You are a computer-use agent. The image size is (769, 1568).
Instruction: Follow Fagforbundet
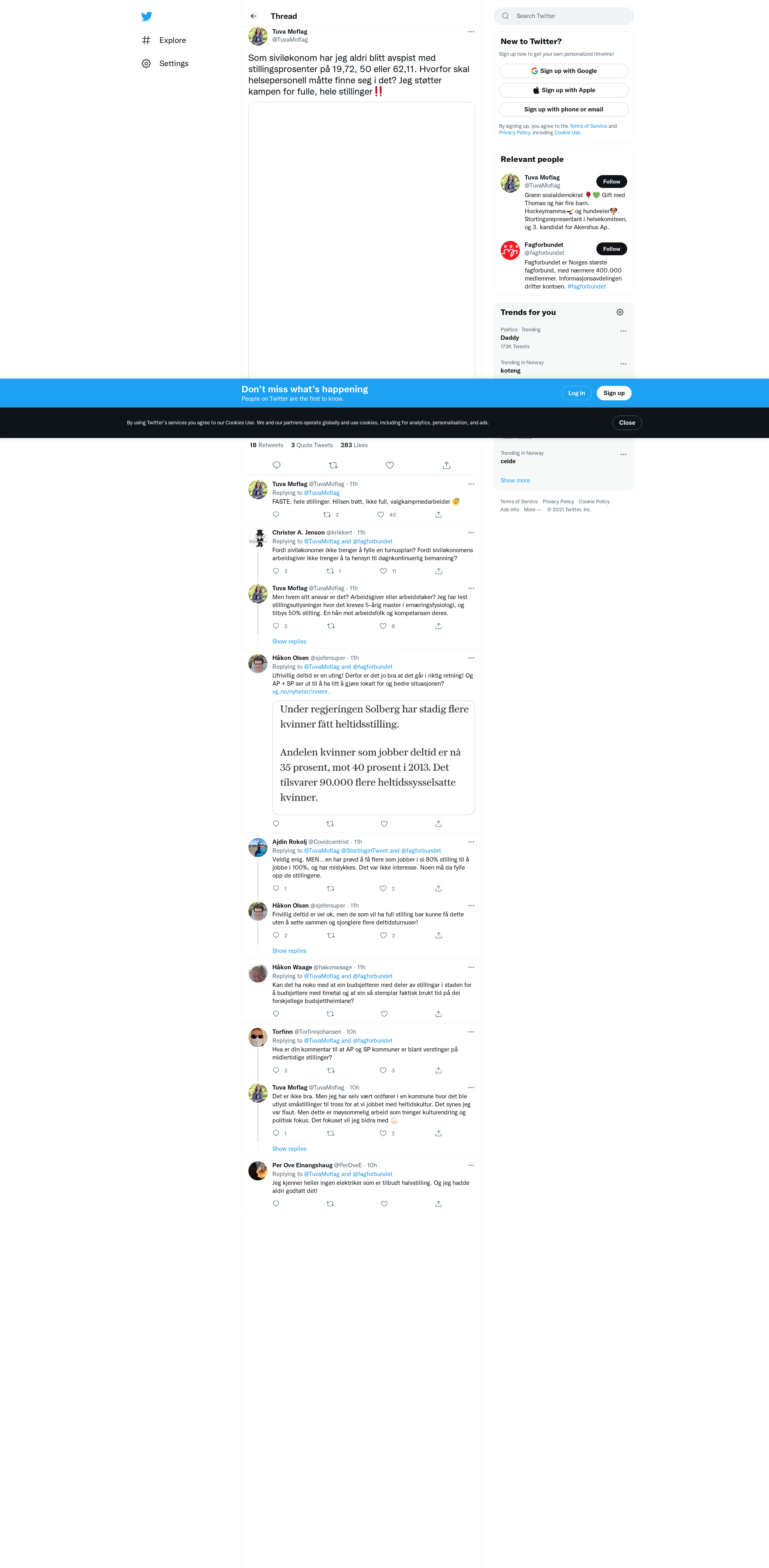(612, 249)
